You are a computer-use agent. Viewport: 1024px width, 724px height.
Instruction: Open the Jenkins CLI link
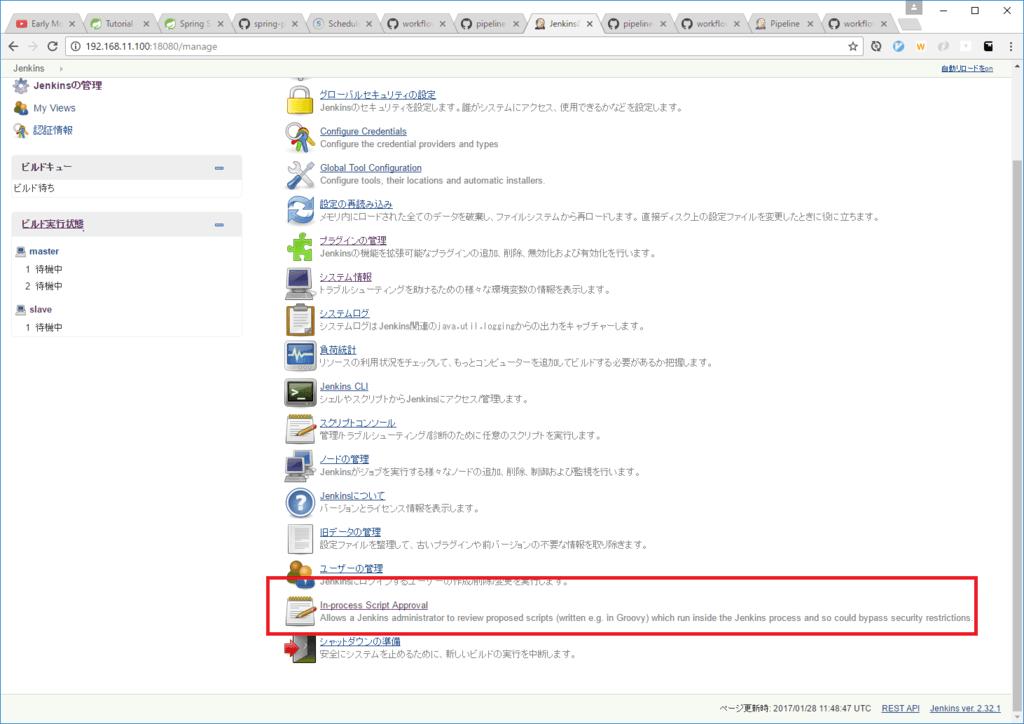(x=344, y=386)
